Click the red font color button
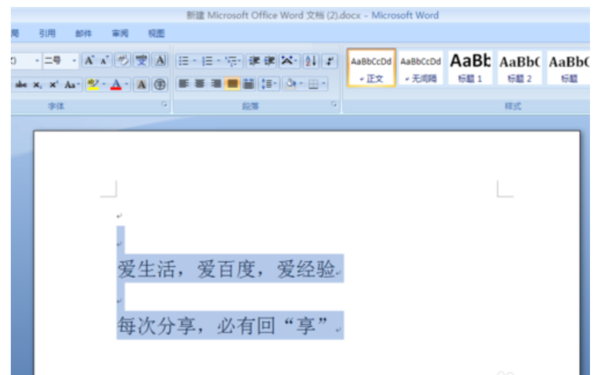Viewport: 600px width, 375px height. coord(116,84)
